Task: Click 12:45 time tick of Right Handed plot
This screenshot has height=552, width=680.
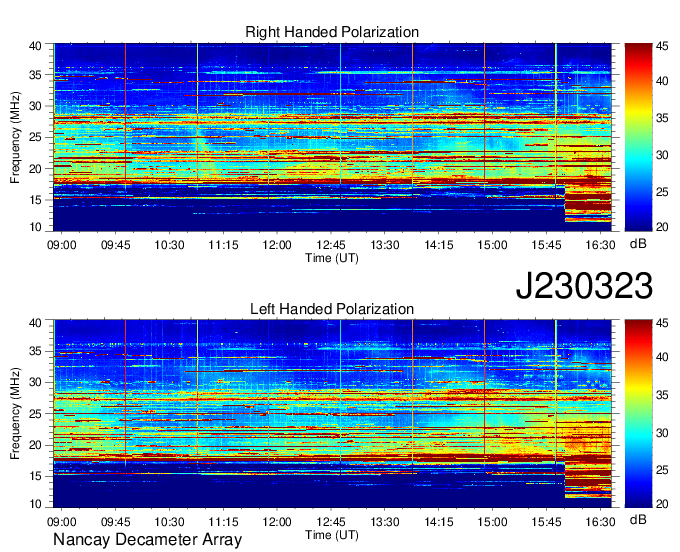Action: point(331,245)
